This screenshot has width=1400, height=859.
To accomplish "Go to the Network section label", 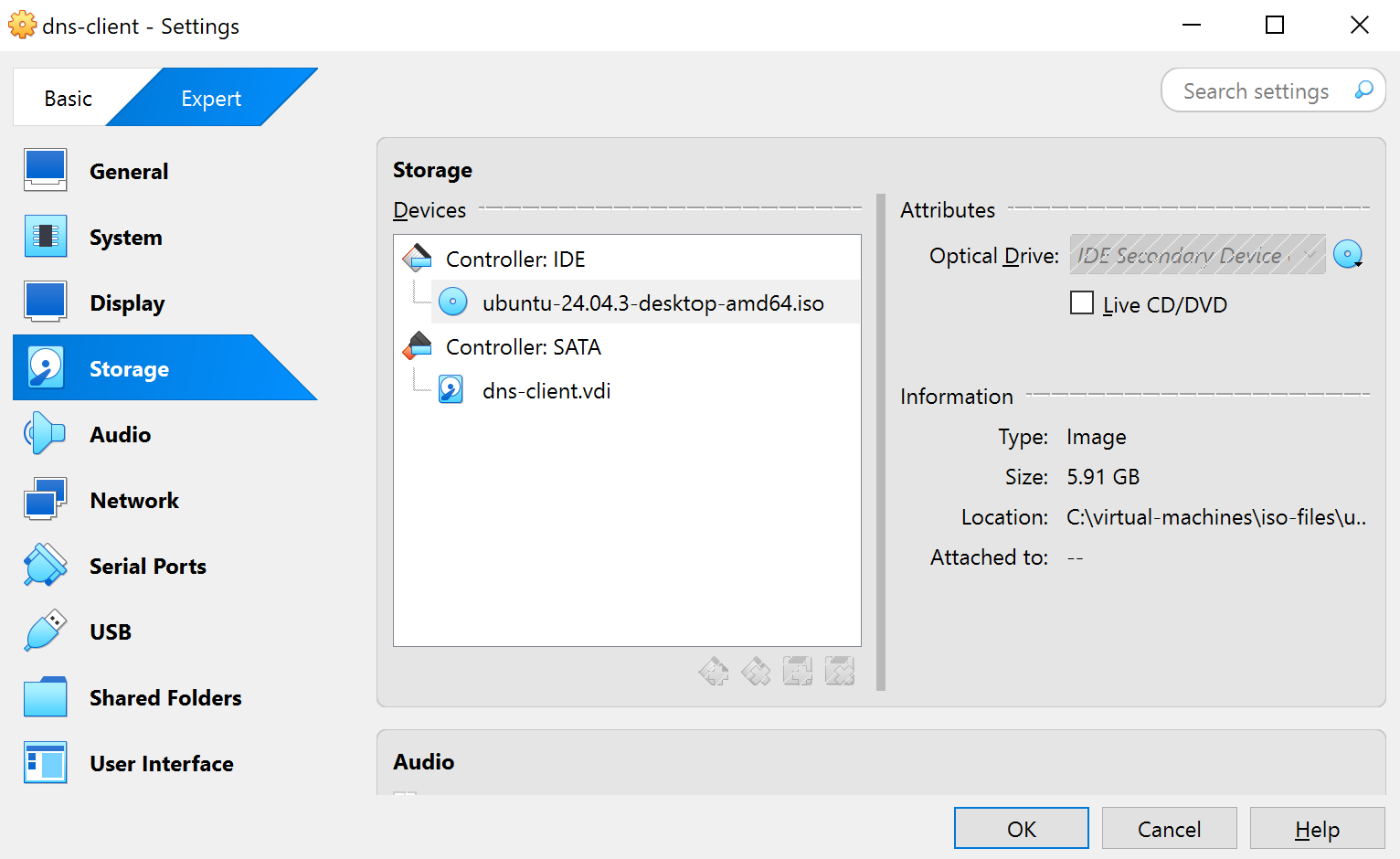I will click(134, 501).
